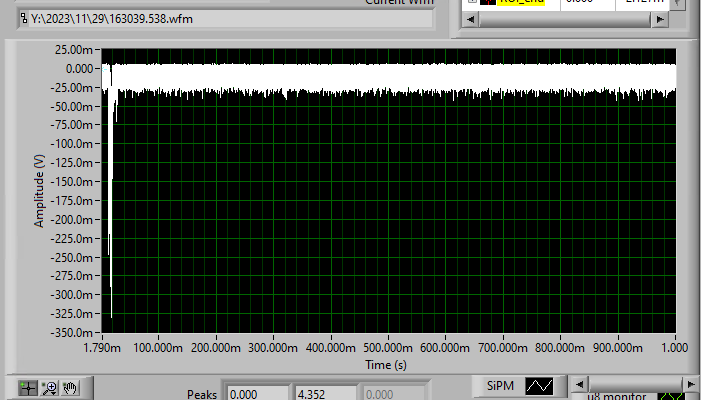The height and width of the screenshot is (400, 701).
Task: Click the Peaks field showing 4.352
Action: (x=326, y=394)
